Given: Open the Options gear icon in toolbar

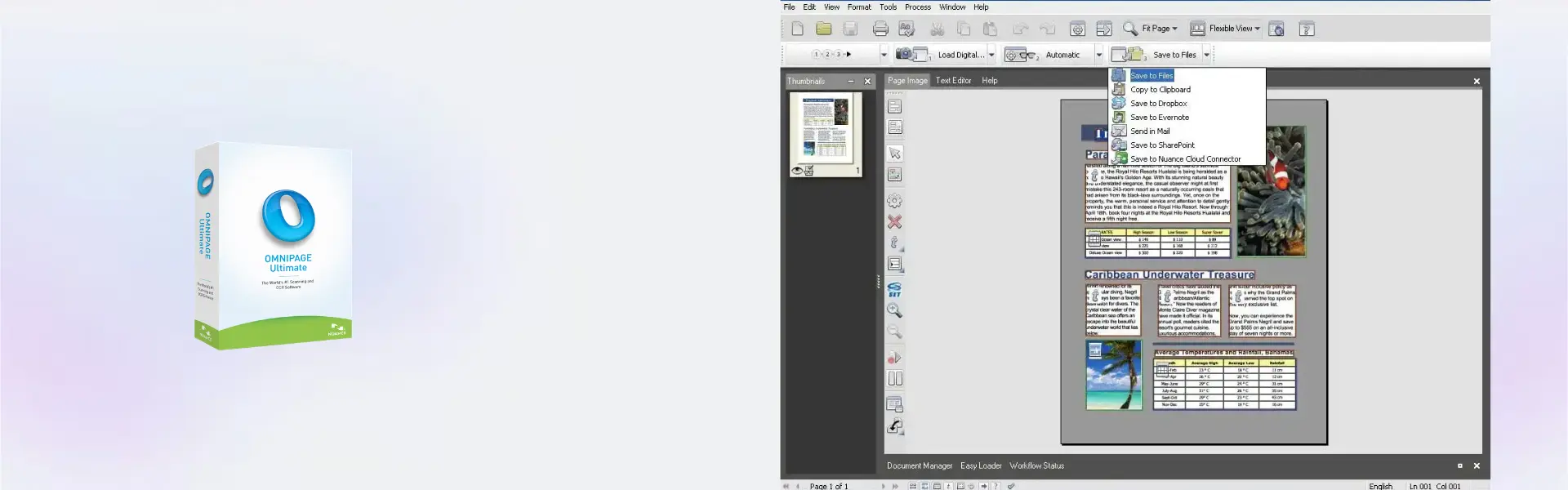Looking at the screenshot, I should coord(1078,29).
